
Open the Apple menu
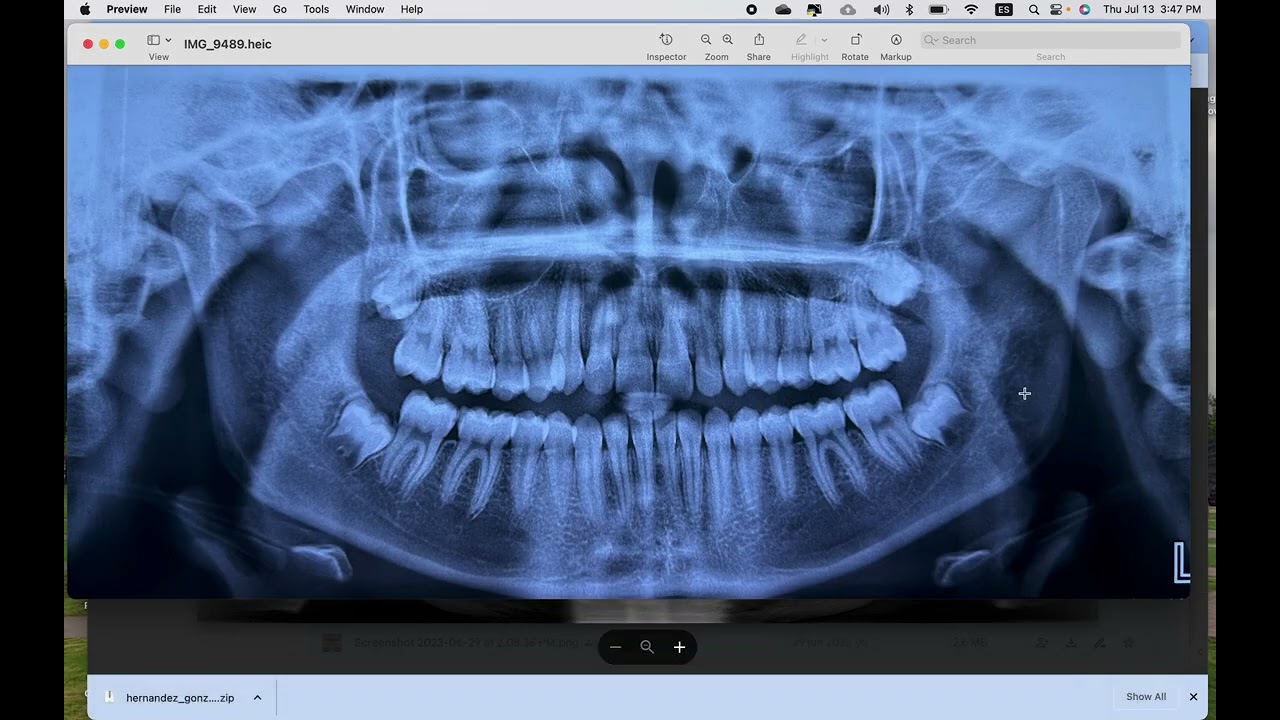click(x=85, y=9)
